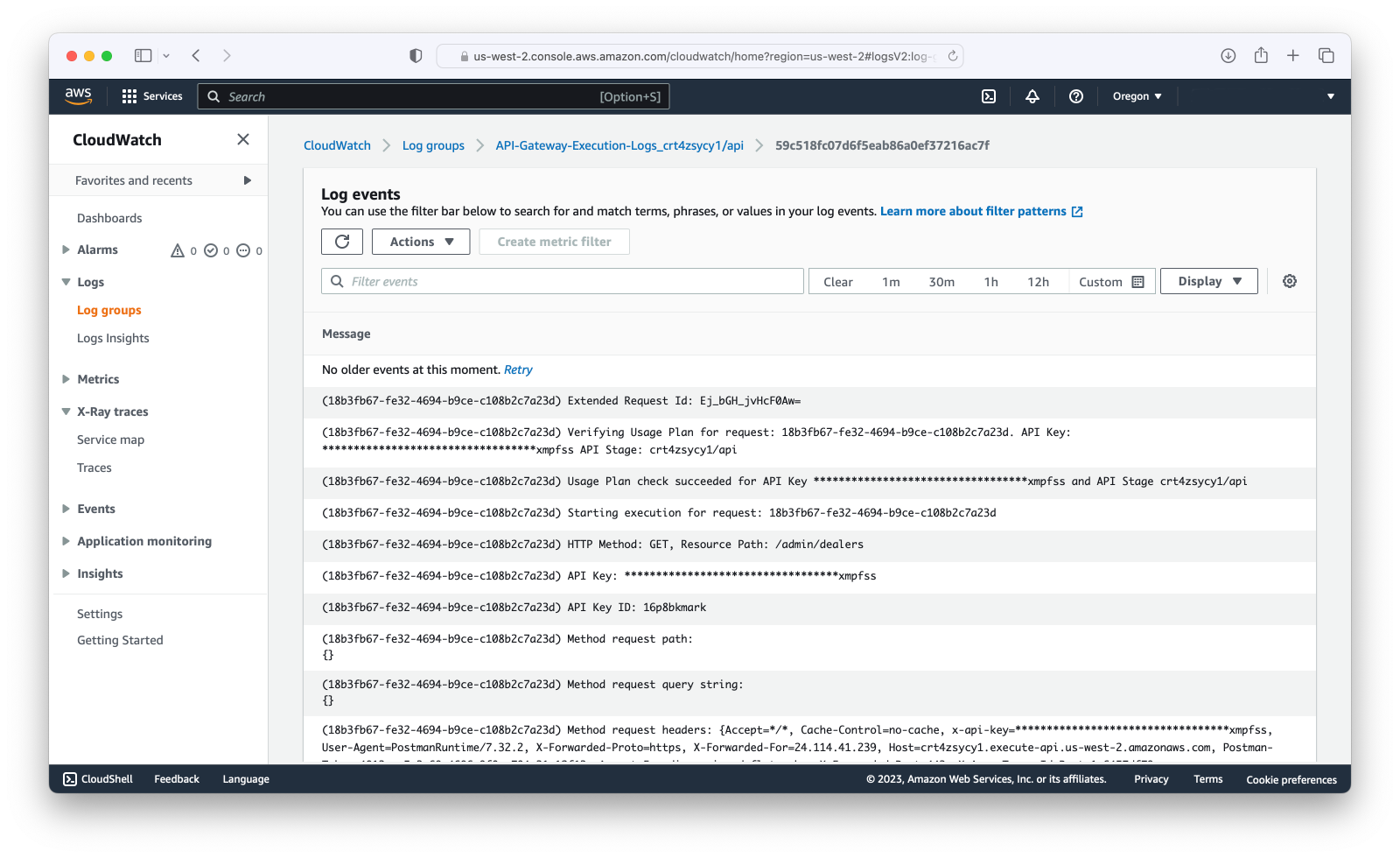Open the account menu dropdown arrow
The width and height of the screenshot is (1400, 858).
pyautogui.click(x=1331, y=96)
